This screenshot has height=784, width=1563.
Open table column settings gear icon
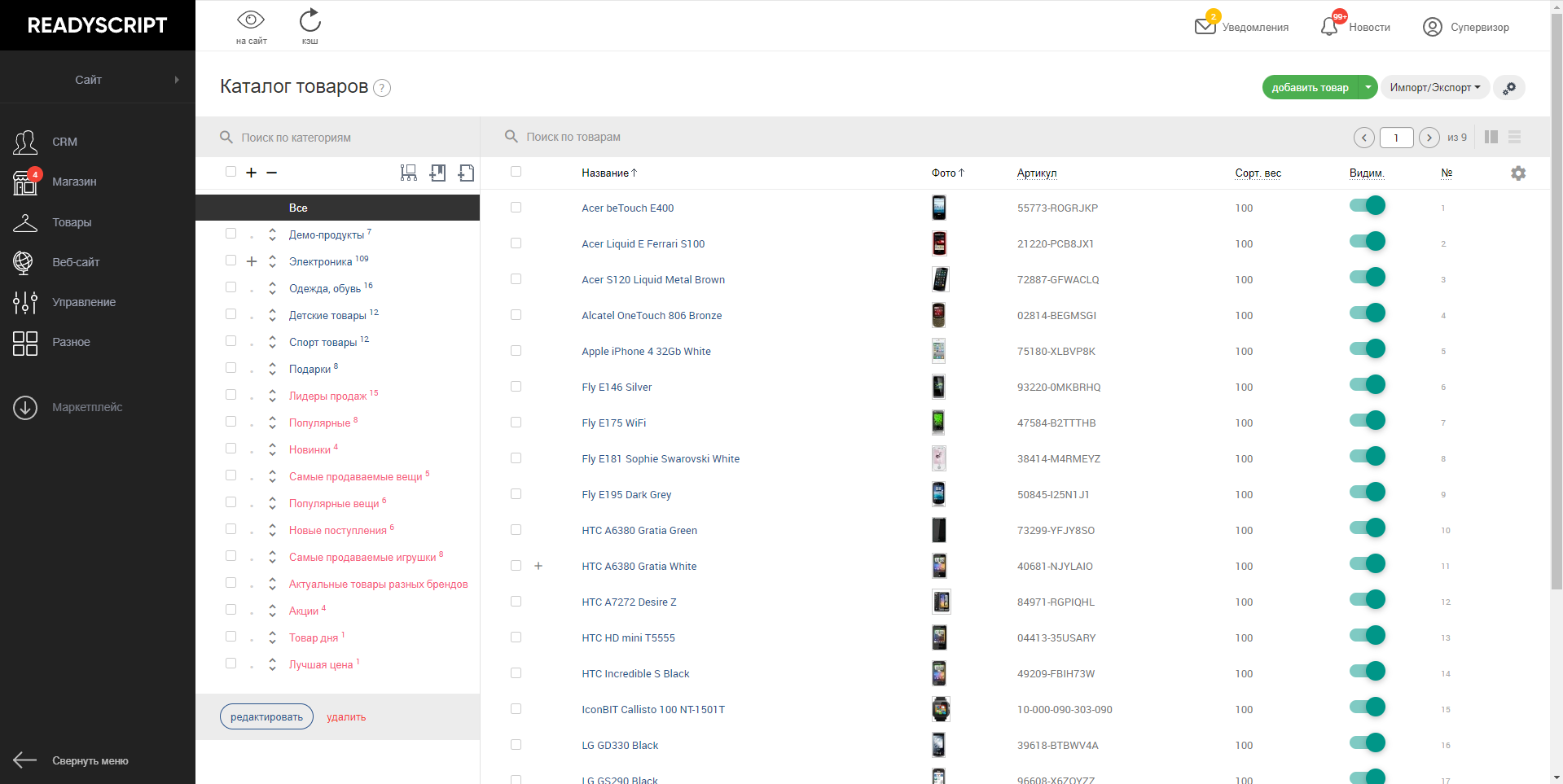pyautogui.click(x=1518, y=173)
